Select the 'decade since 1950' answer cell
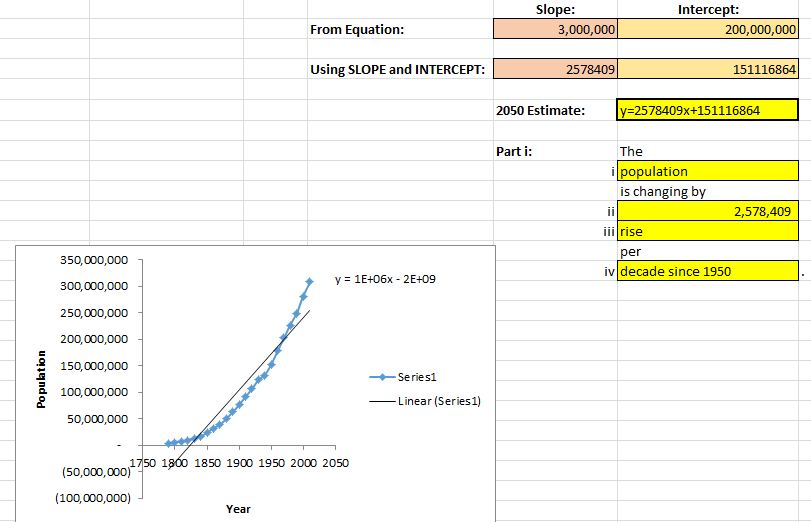Screen dimensions: 811x522 click(708, 271)
